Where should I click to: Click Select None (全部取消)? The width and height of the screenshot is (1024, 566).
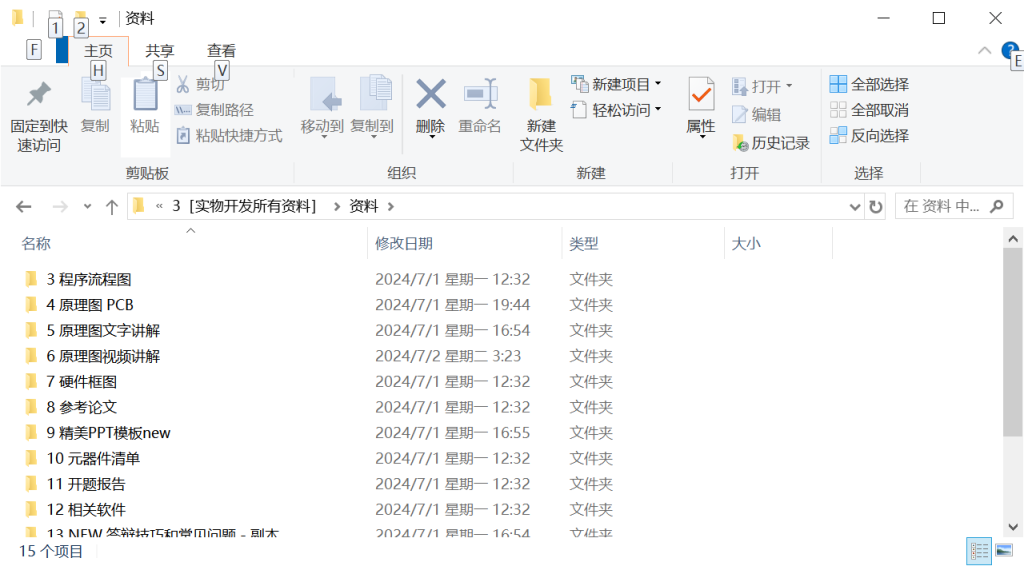[869, 110]
